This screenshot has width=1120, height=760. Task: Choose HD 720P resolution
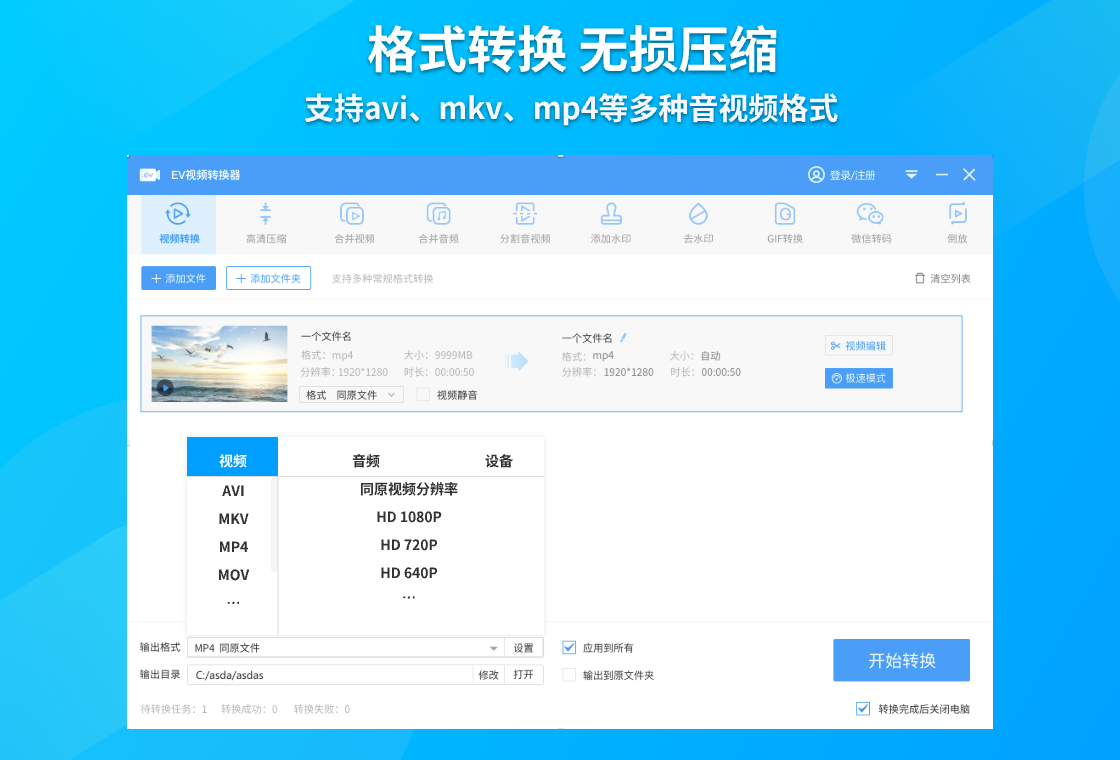click(409, 545)
